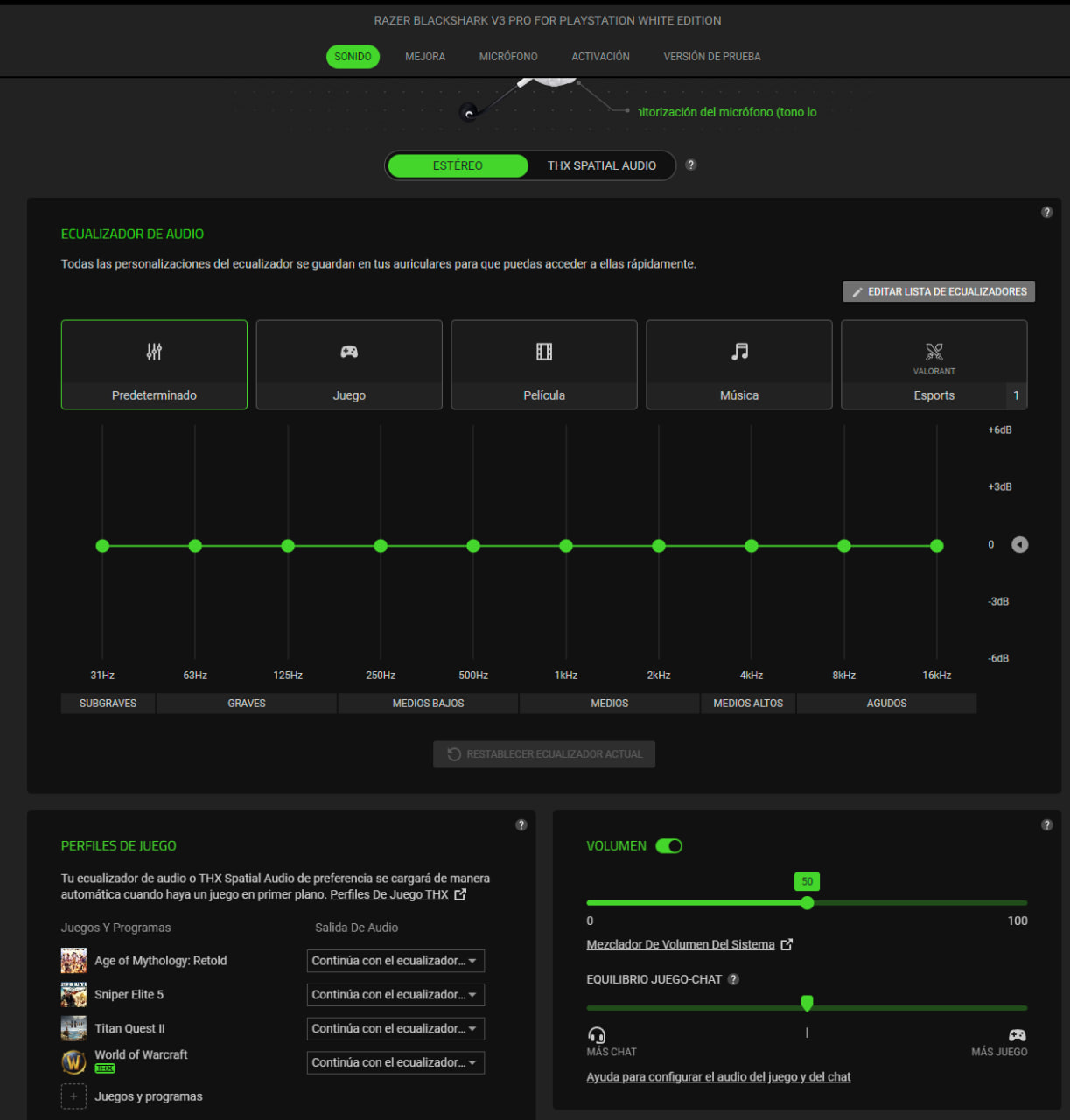Open audio output dropdown for Titan Quest II

tap(395, 1029)
